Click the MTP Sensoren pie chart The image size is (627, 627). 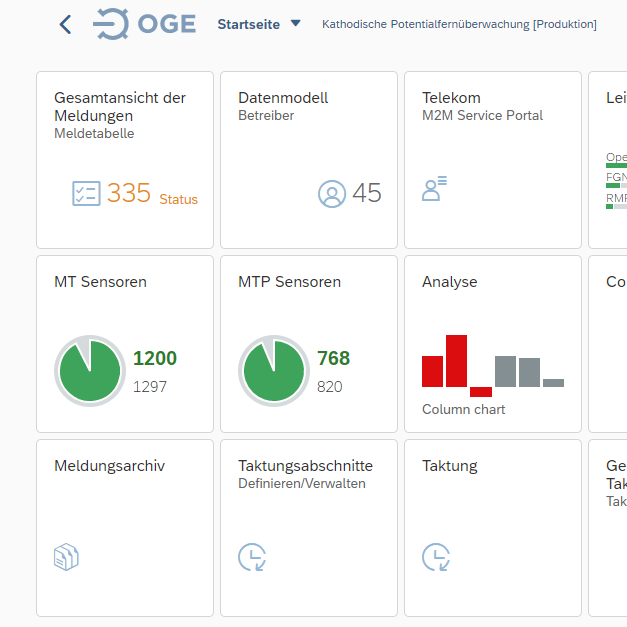[274, 371]
